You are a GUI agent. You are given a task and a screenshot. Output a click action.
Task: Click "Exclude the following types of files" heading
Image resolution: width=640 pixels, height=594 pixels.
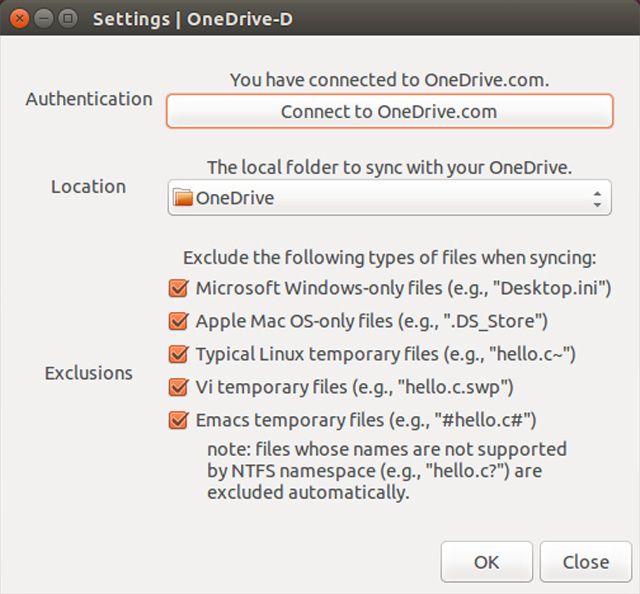pyautogui.click(x=389, y=258)
